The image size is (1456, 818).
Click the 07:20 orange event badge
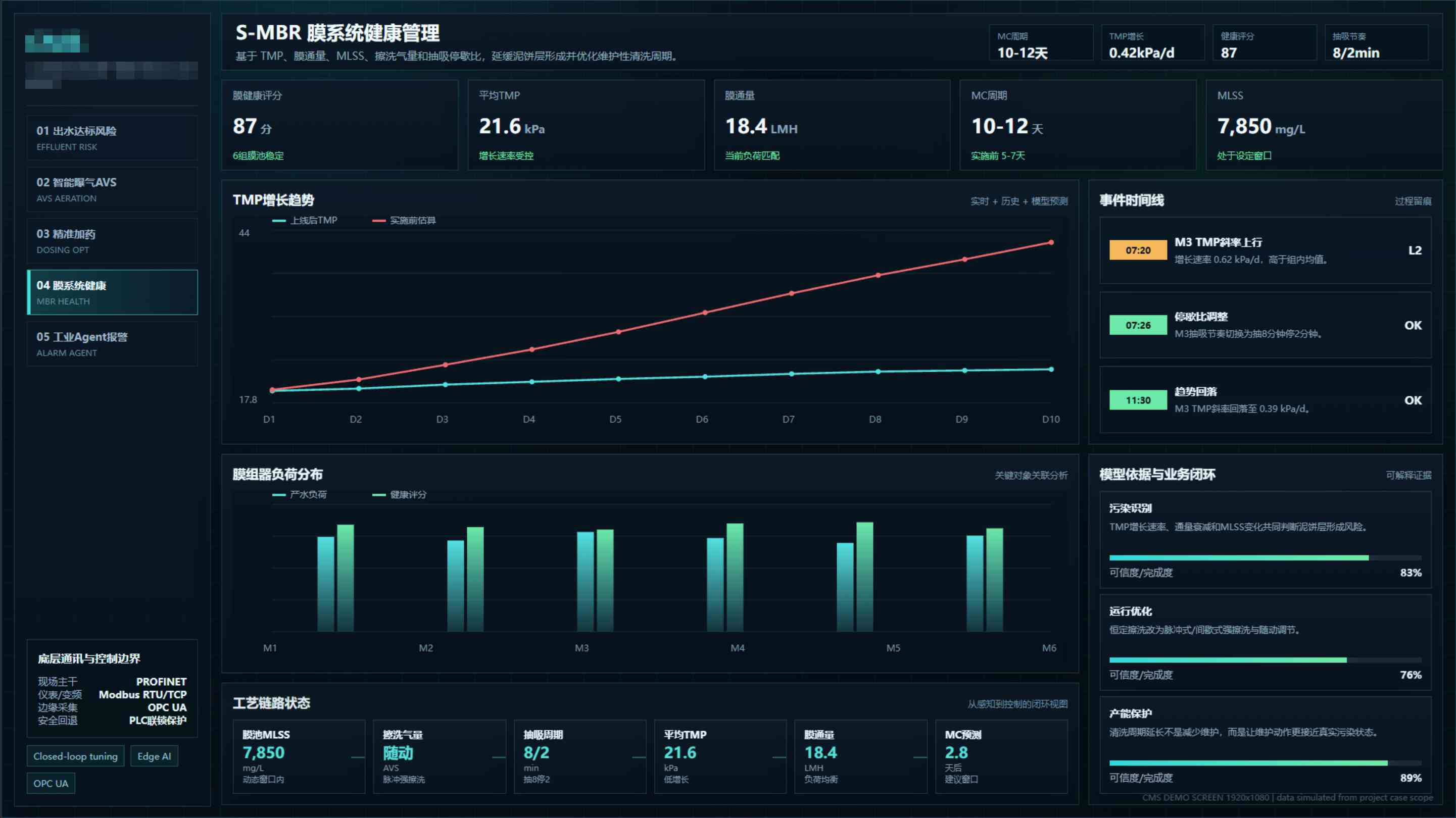(x=1138, y=250)
